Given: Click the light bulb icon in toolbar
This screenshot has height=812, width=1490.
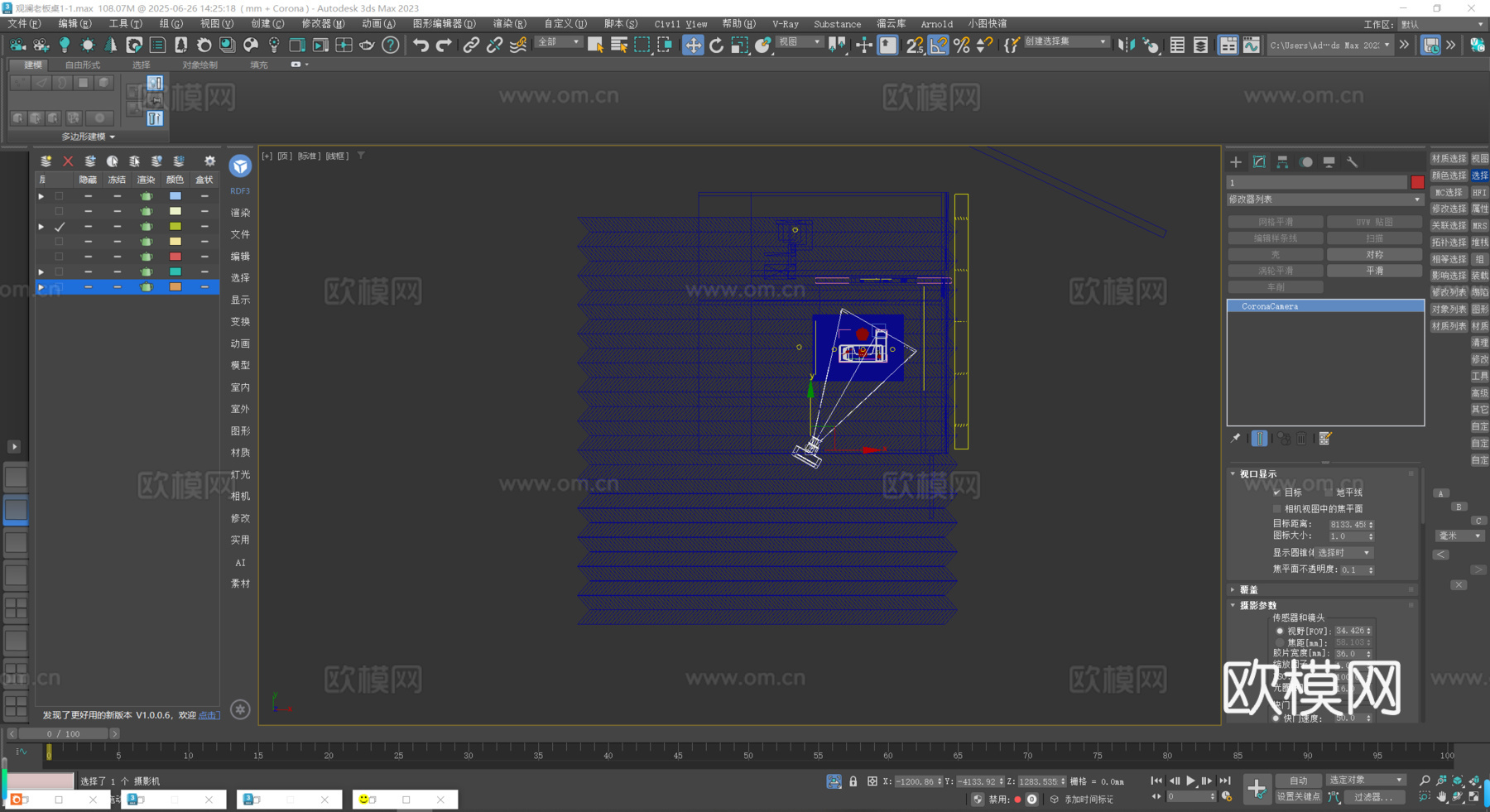Looking at the screenshot, I should [65, 45].
